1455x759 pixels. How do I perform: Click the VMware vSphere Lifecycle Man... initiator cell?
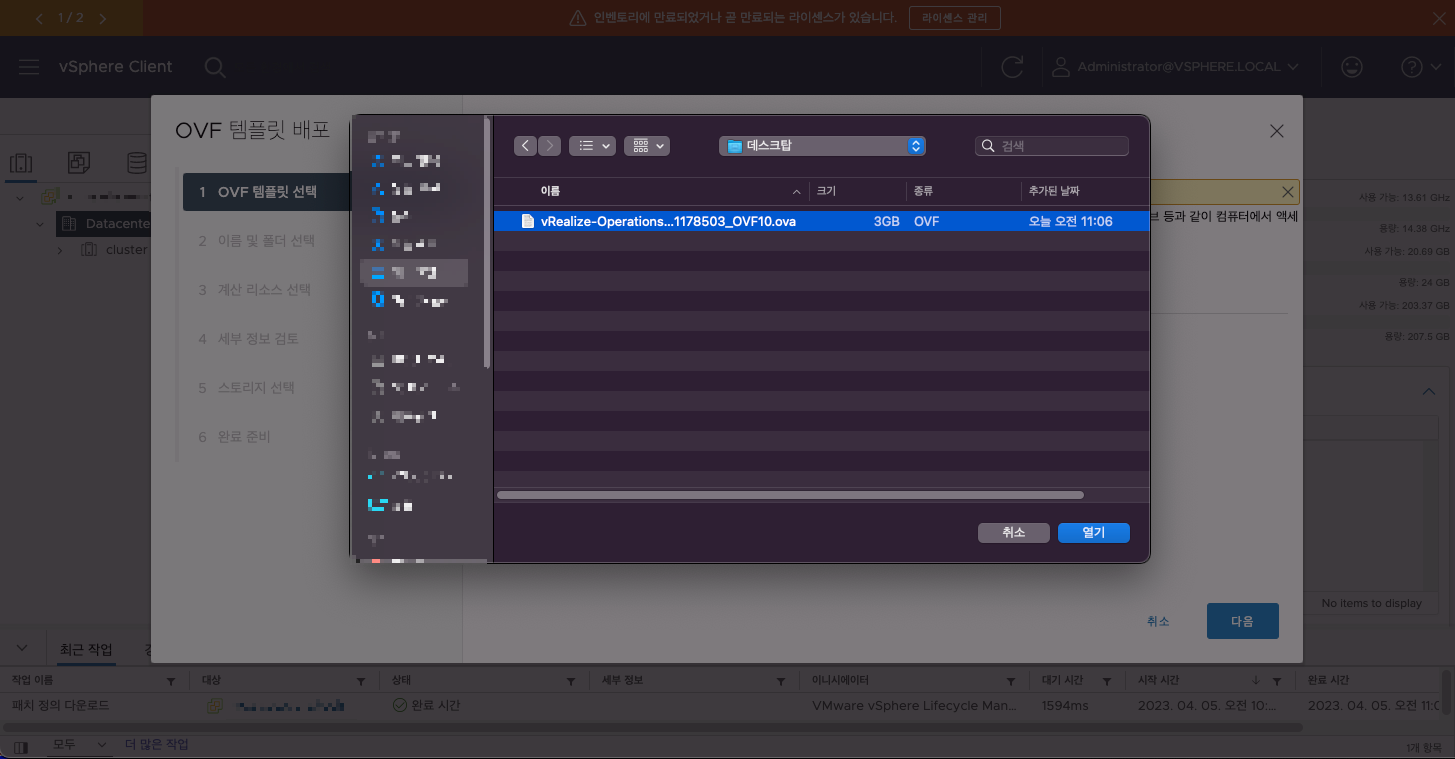coord(914,706)
